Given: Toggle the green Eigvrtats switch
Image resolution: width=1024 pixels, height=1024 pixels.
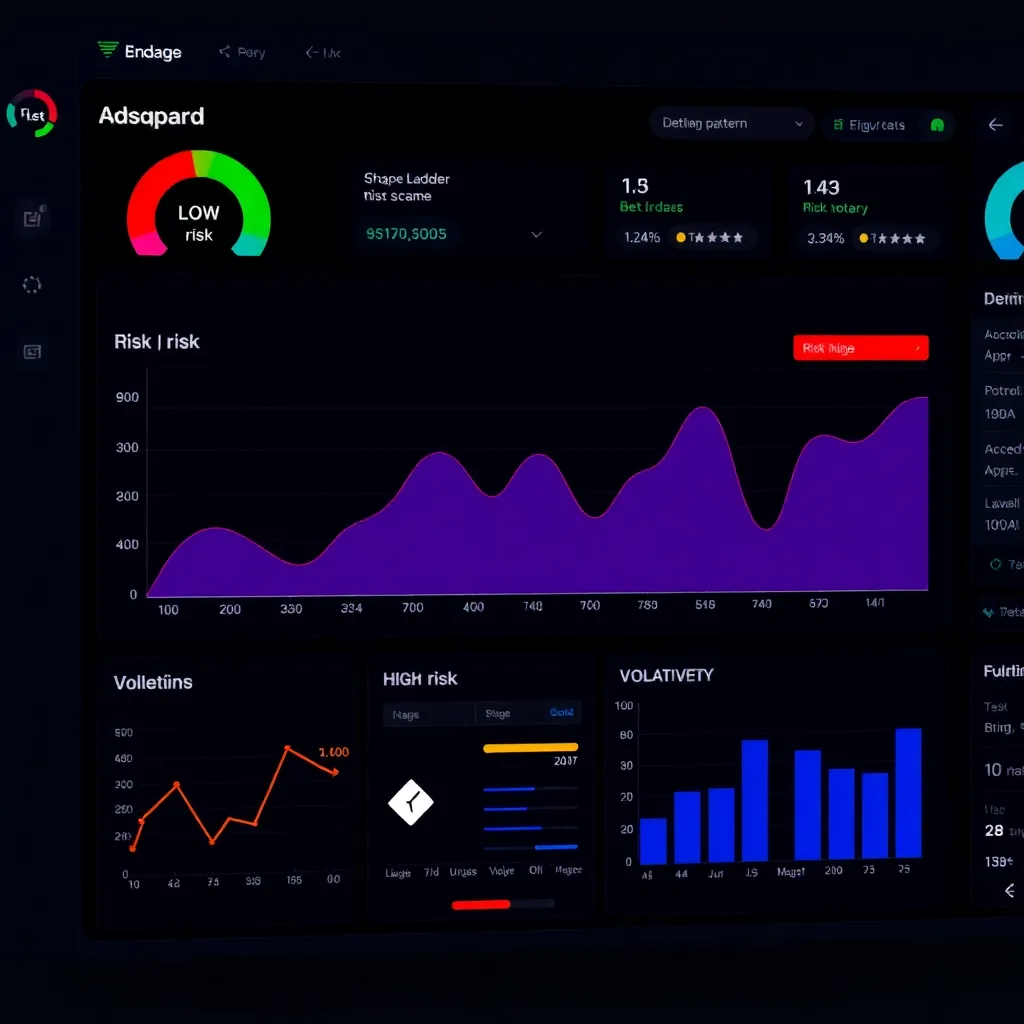Looking at the screenshot, I should (x=937, y=125).
